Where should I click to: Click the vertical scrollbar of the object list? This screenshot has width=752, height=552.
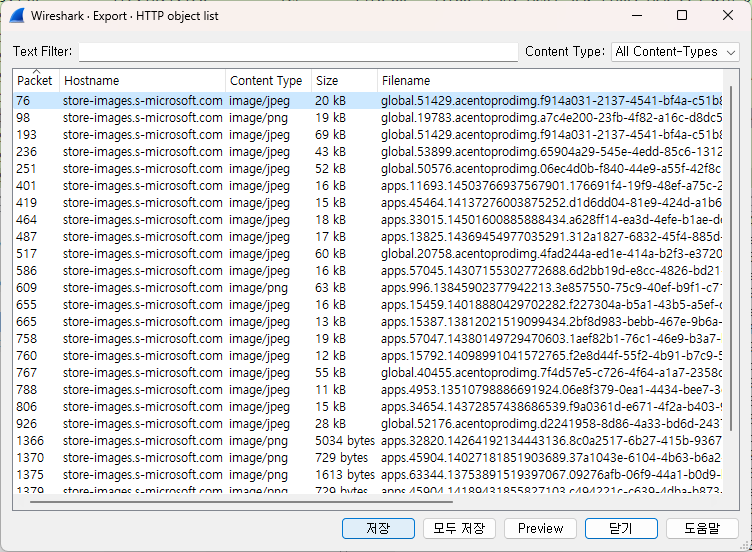coord(730,258)
